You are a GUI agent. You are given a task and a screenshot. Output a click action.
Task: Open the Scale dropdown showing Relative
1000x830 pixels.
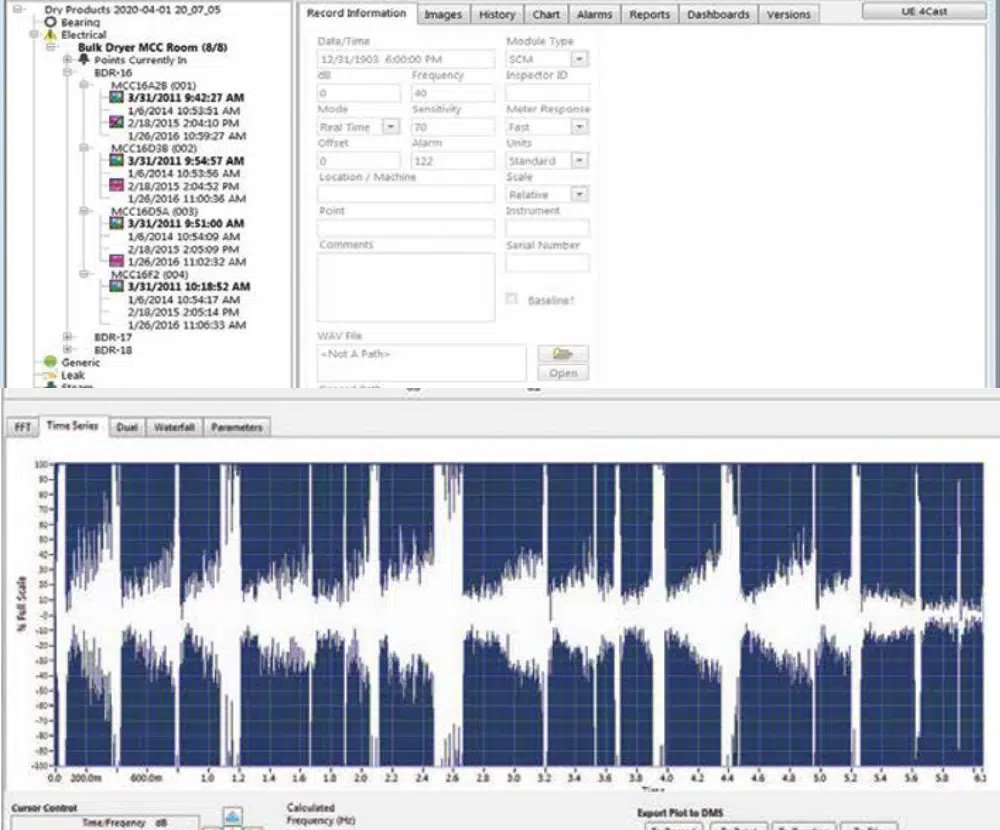coord(579,194)
